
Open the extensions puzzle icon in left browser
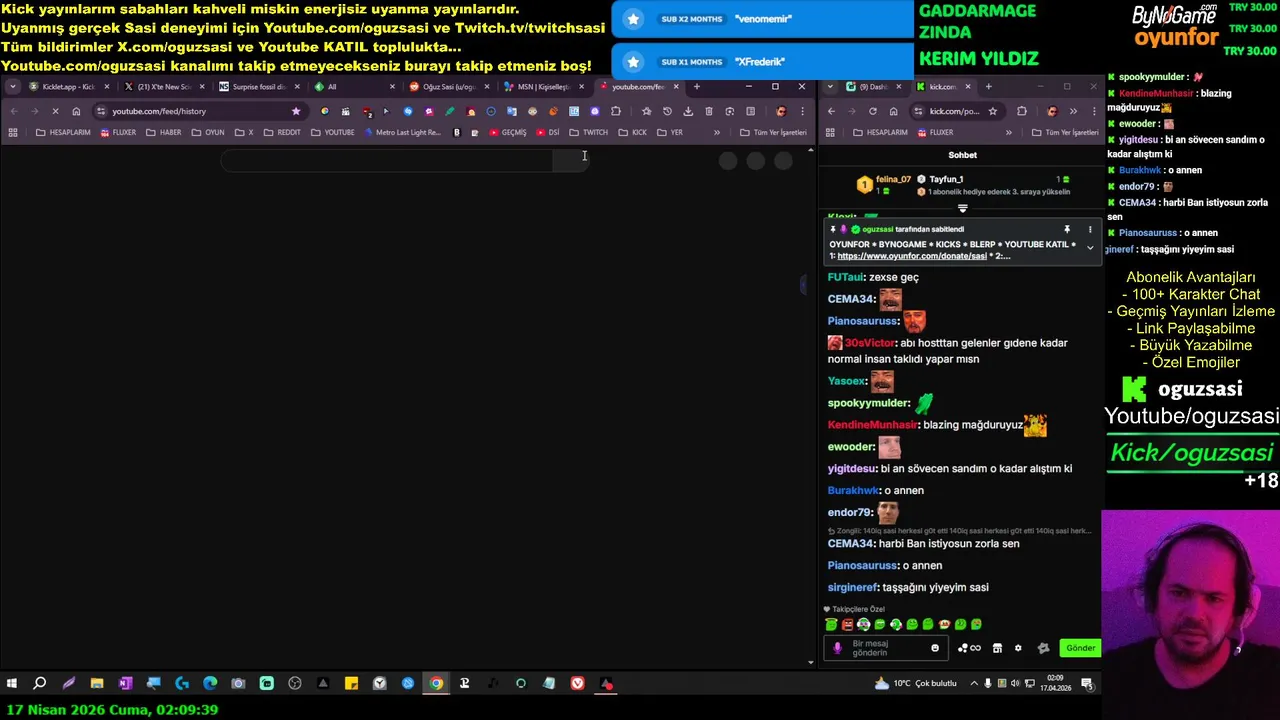coord(616,111)
